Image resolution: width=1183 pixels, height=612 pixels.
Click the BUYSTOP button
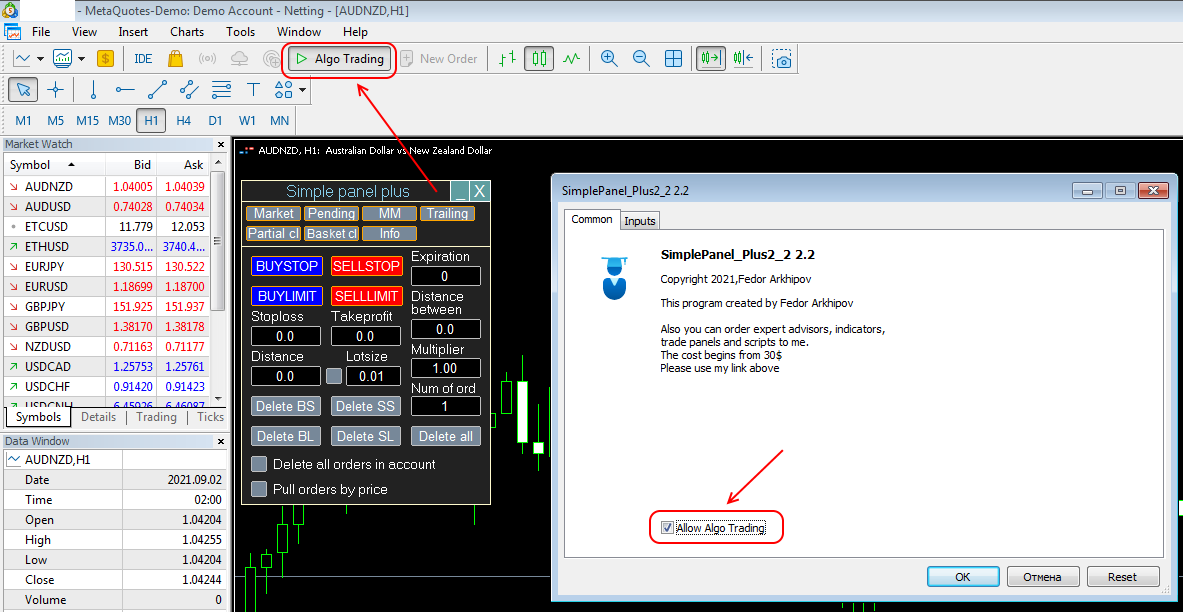click(287, 266)
